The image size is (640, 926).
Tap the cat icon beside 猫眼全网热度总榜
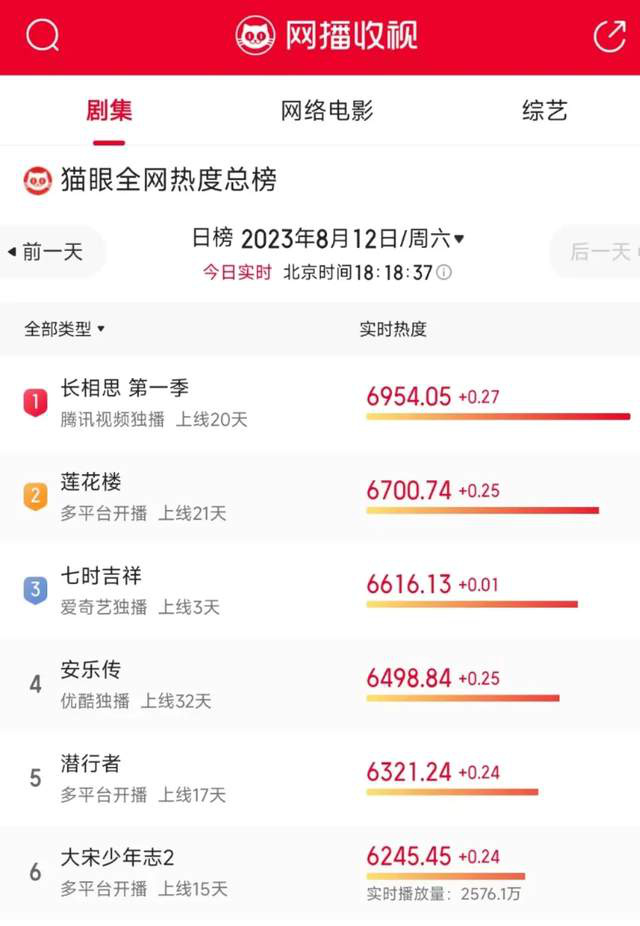(38, 181)
